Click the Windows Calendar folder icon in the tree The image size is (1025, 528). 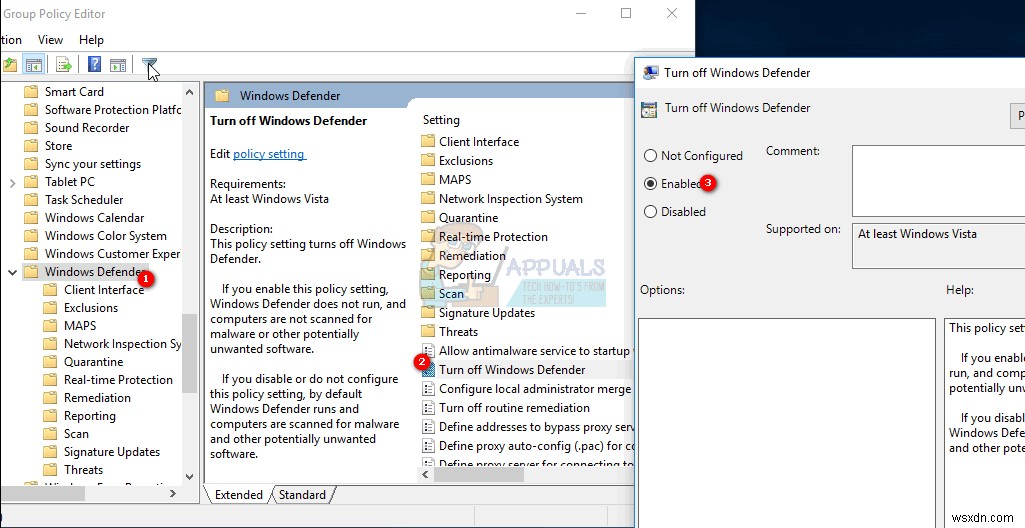click(x=31, y=218)
